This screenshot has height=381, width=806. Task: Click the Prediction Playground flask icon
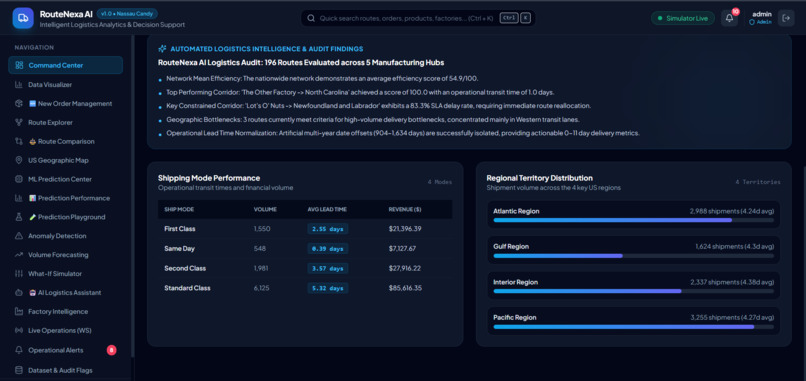coord(19,217)
